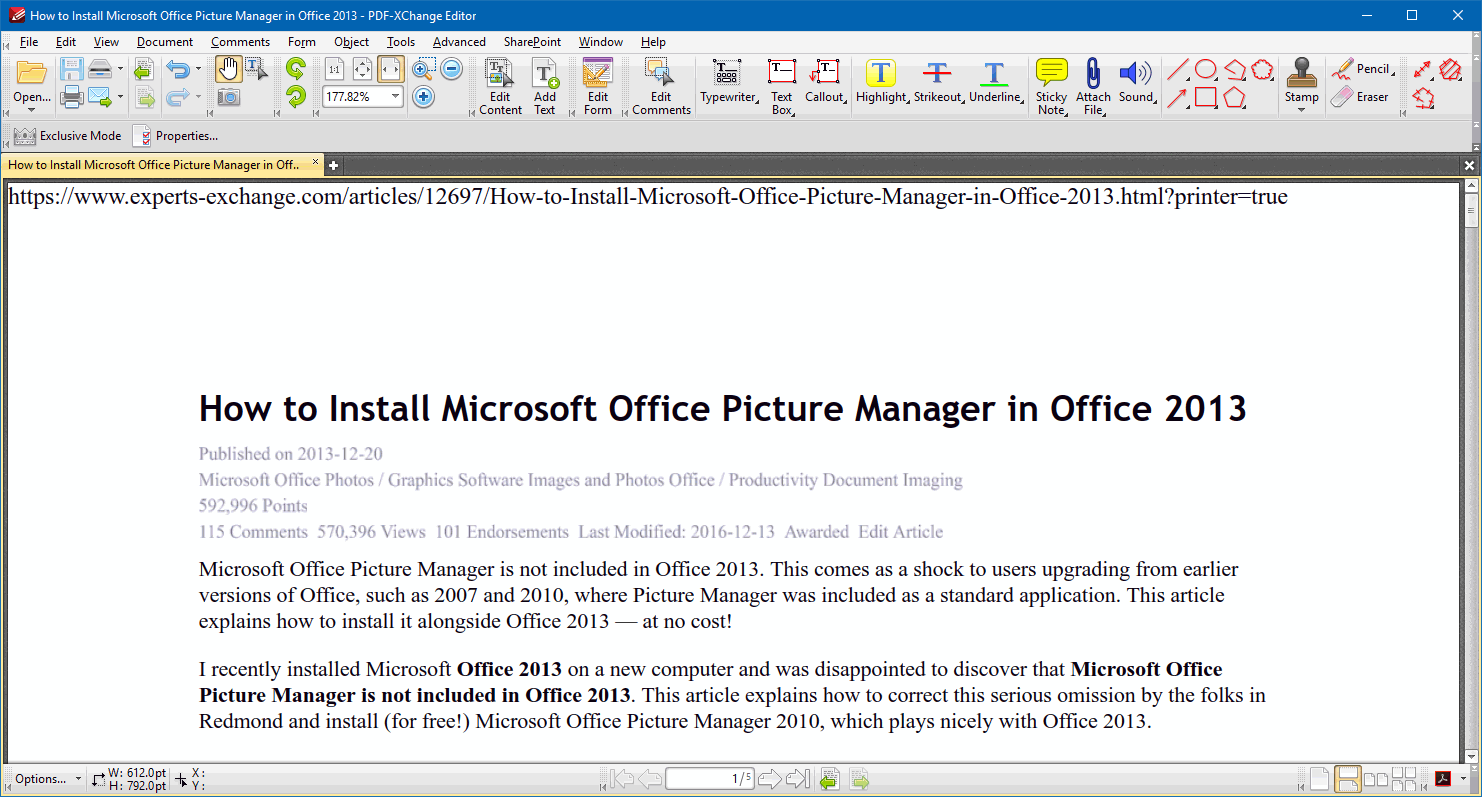Image resolution: width=1482 pixels, height=797 pixels.
Task: Click the Email envelope icon
Action: (x=99, y=97)
